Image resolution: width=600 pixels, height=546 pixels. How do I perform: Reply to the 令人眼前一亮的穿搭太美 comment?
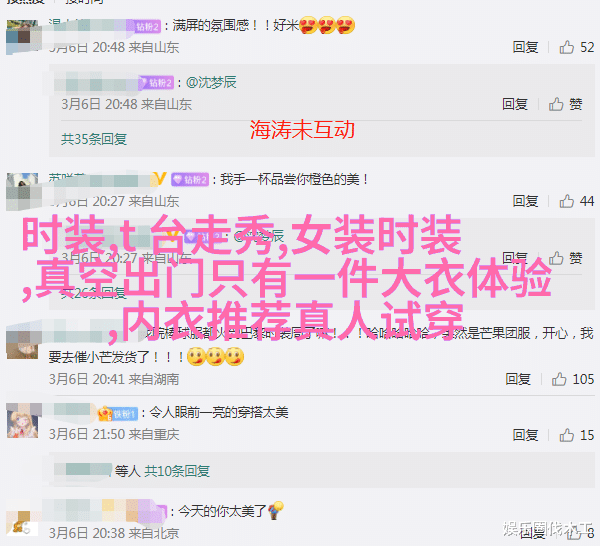(x=525, y=435)
